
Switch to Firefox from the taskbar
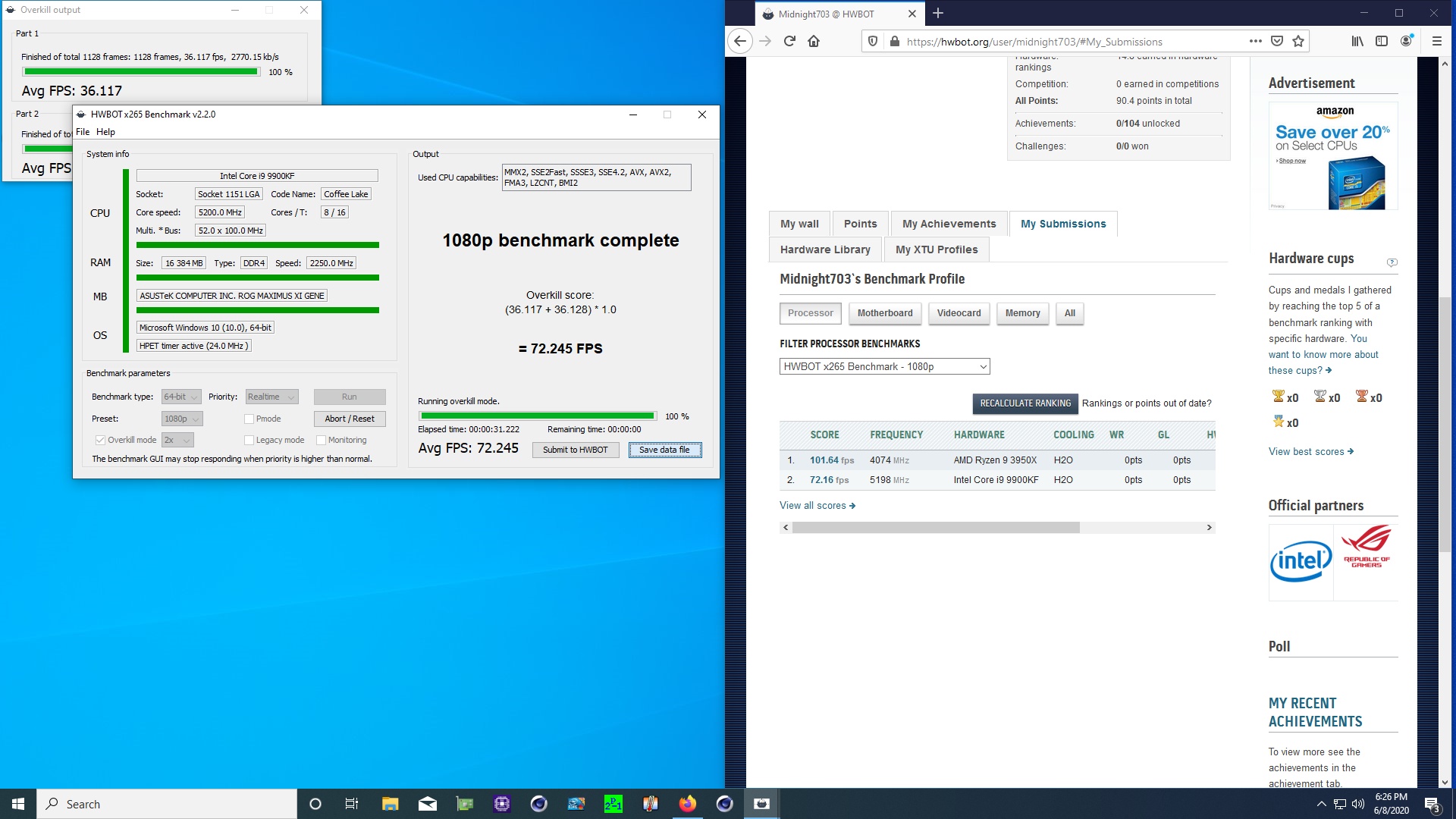(x=687, y=804)
